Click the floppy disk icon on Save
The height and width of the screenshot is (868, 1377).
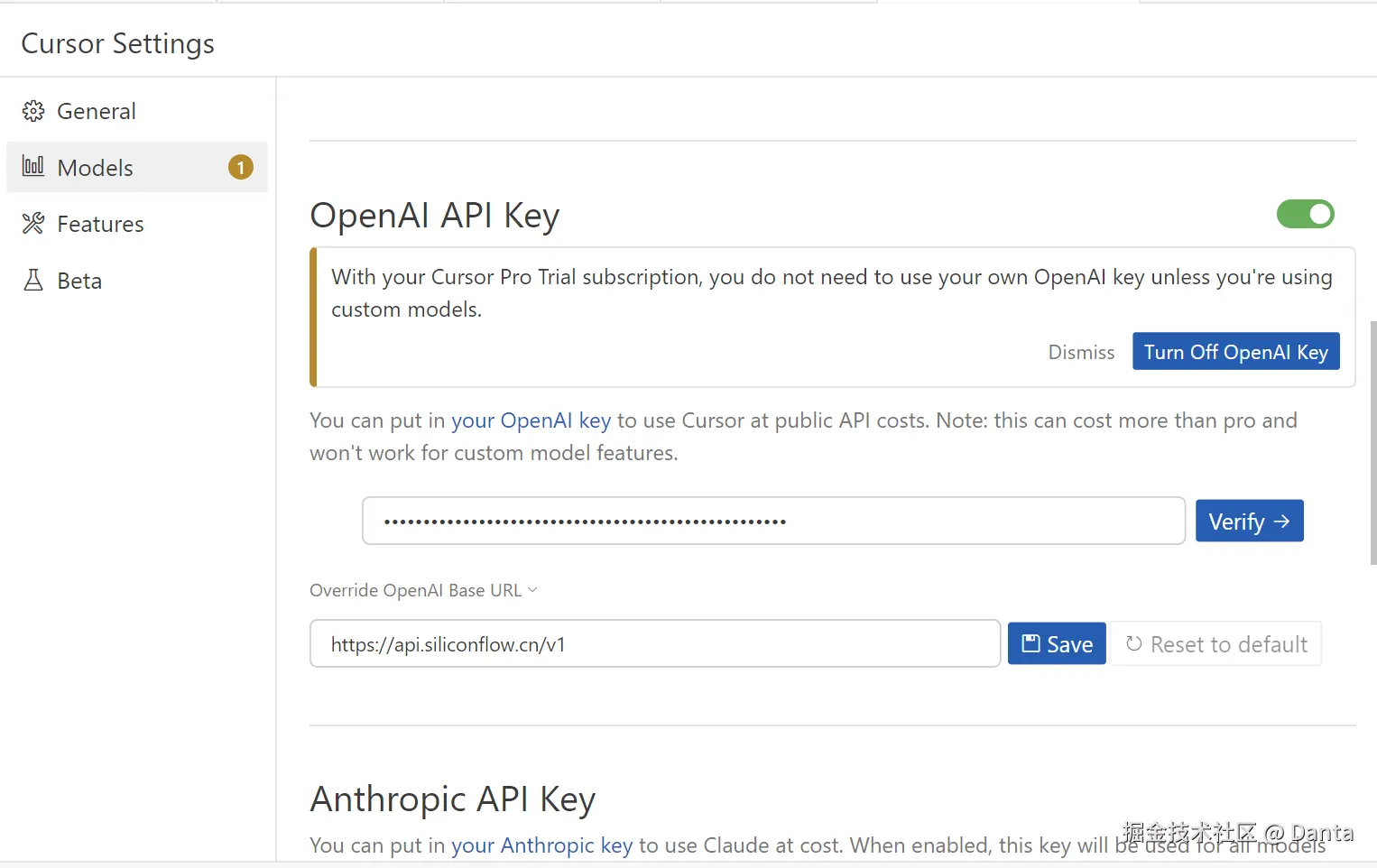pos(1030,643)
